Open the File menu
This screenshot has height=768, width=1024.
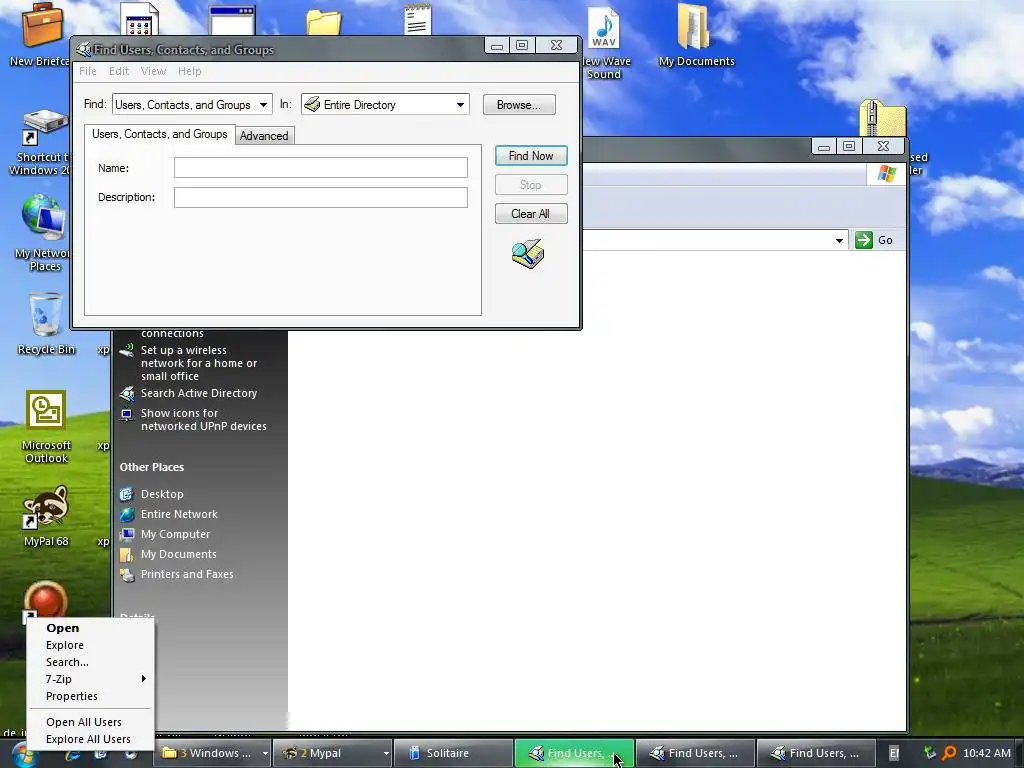[88, 71]
